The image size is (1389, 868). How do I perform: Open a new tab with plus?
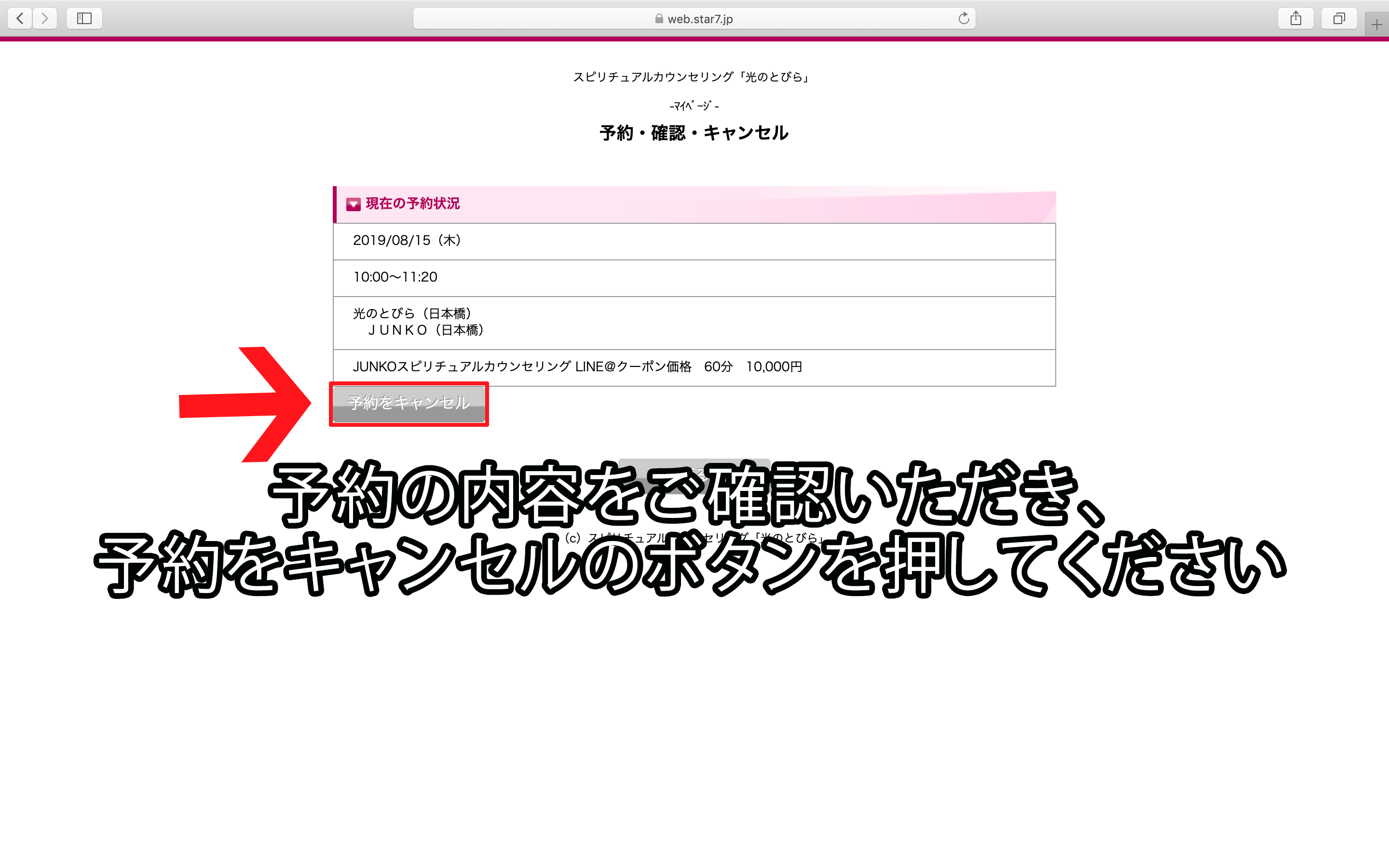point(1376,25)
